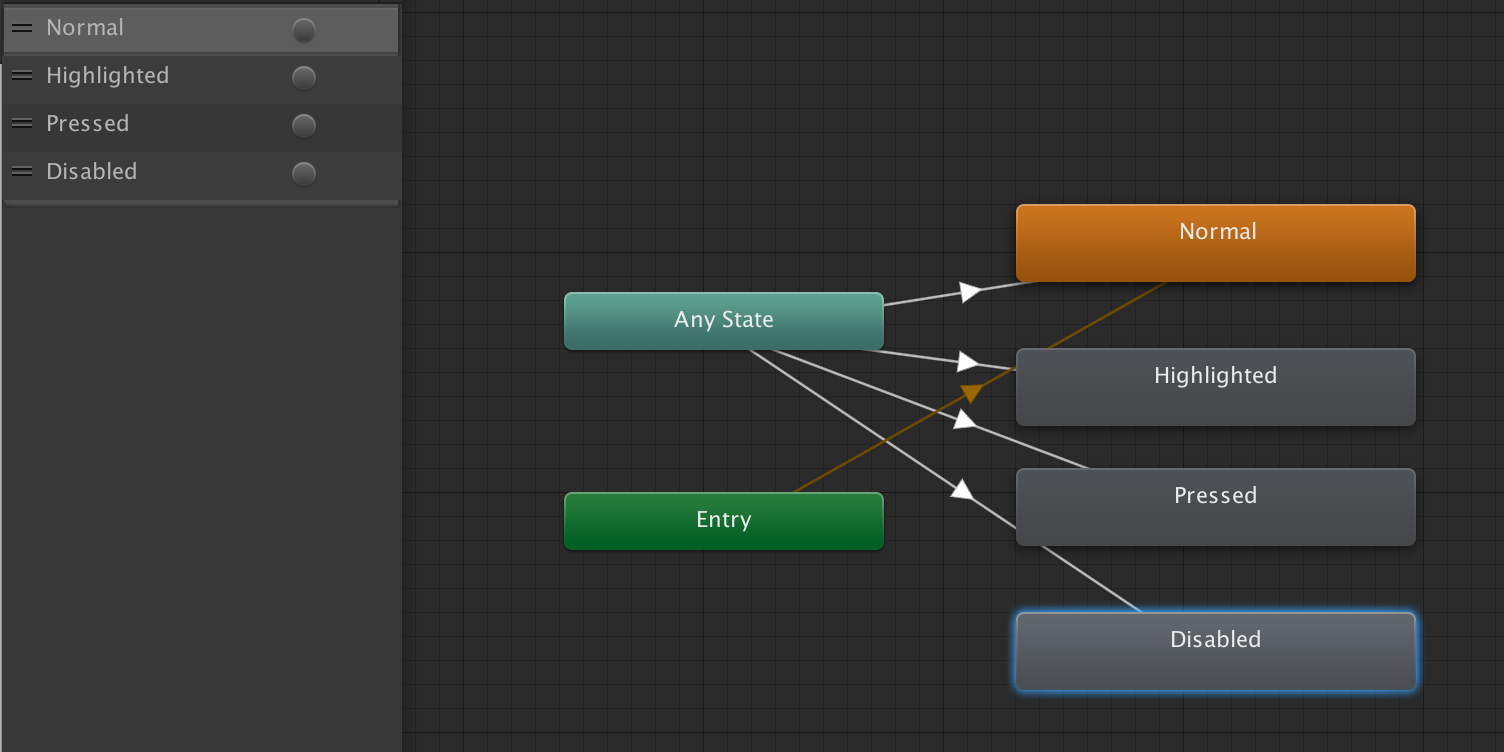1504x752 pixels.
Task: Toggle the circle control next to Disabled
Action: [x=303, y=173]
